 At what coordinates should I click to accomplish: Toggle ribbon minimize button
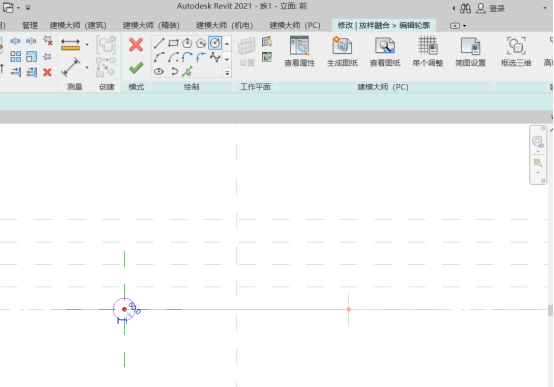[455, 25]
